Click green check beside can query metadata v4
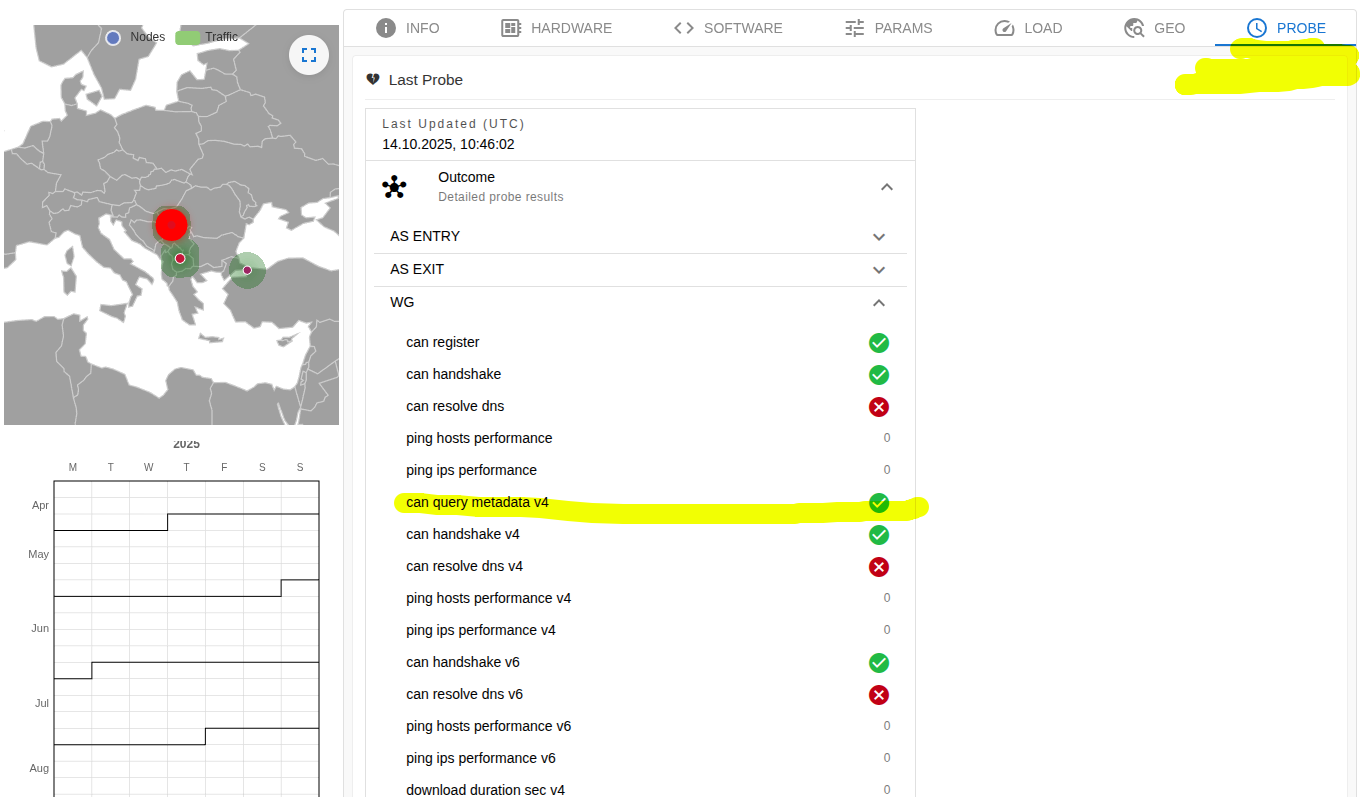 (x=878, y=503)
